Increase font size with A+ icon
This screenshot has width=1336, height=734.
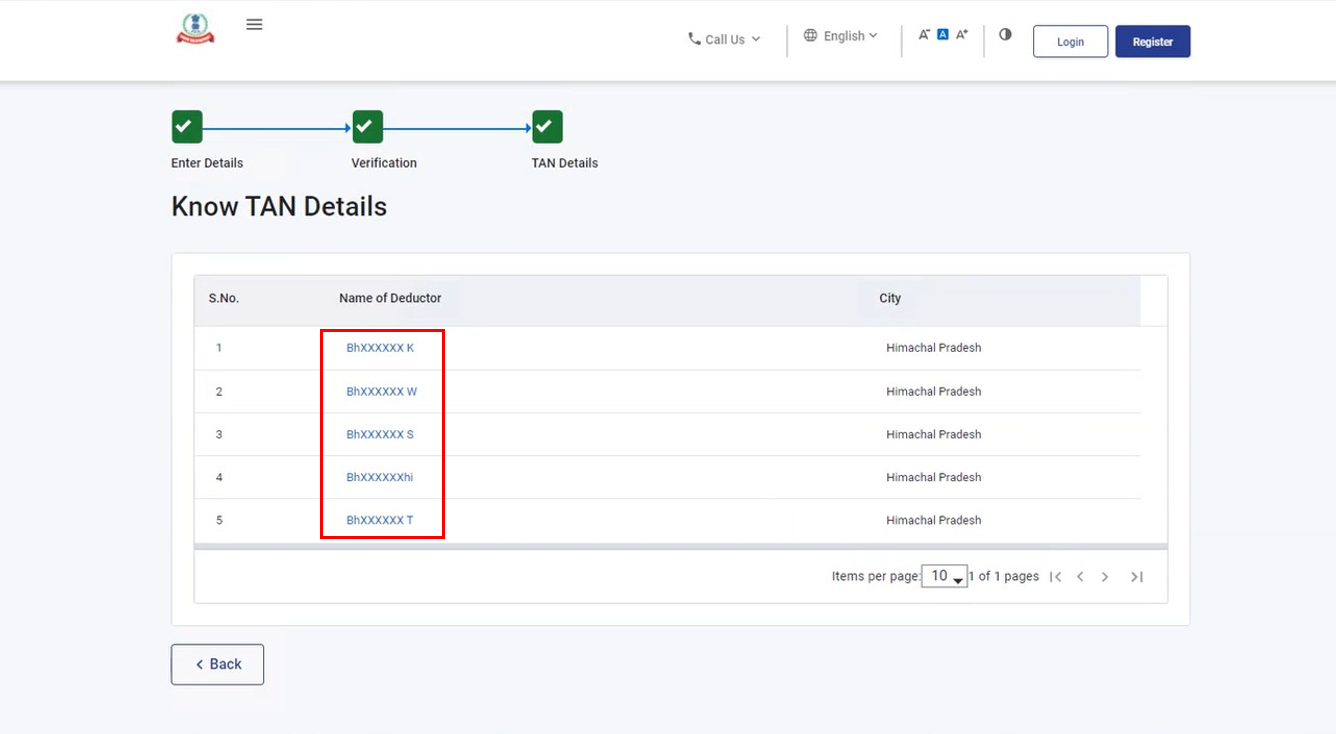(x=962, y=35)
